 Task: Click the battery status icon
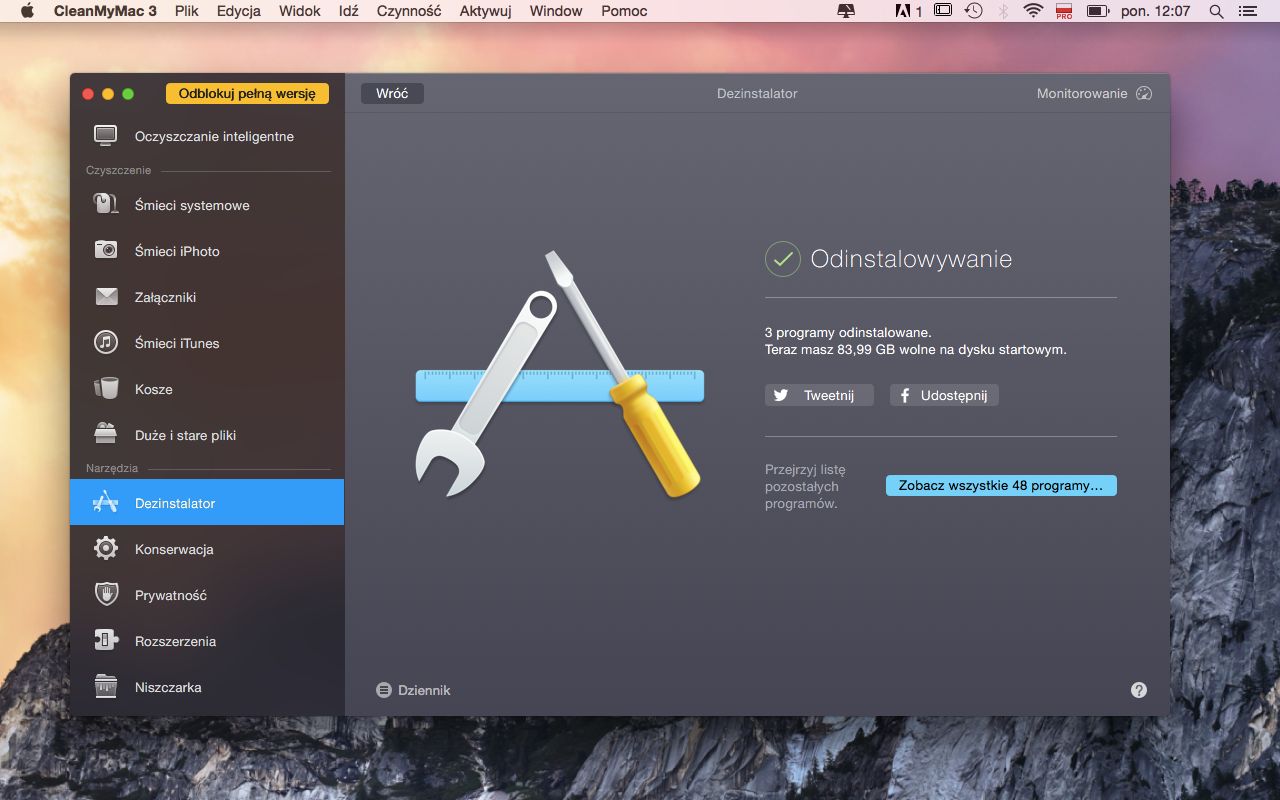pyautogui.click(x=1098, y=11)
